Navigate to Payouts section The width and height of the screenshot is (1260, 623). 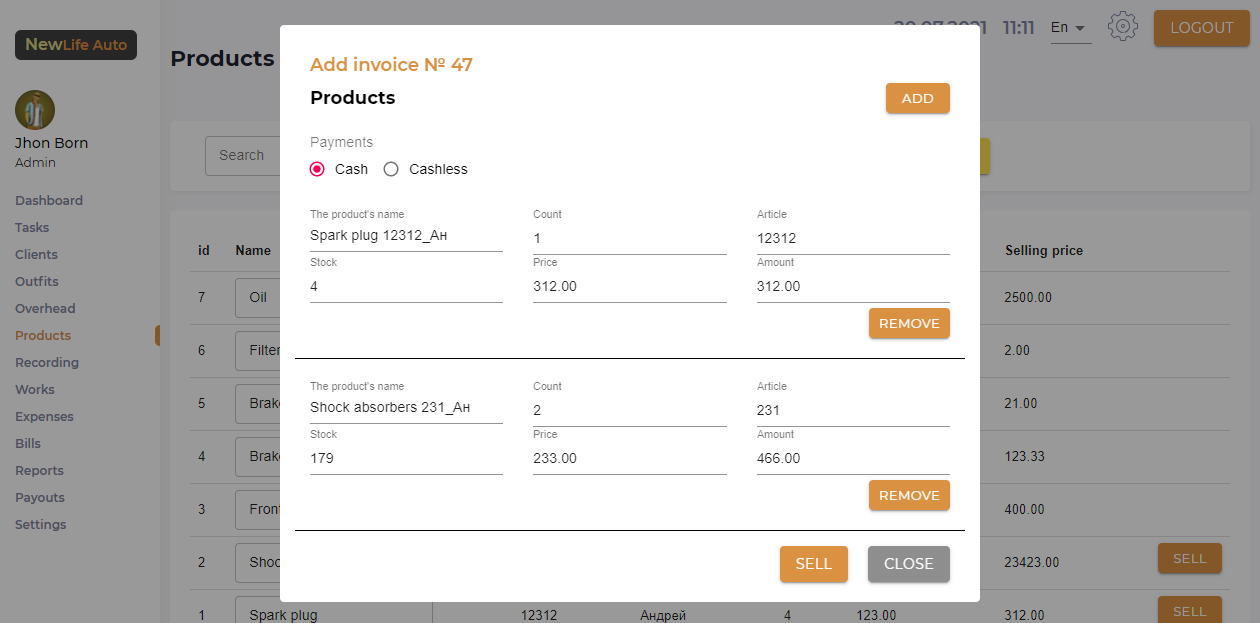(40, 497)
